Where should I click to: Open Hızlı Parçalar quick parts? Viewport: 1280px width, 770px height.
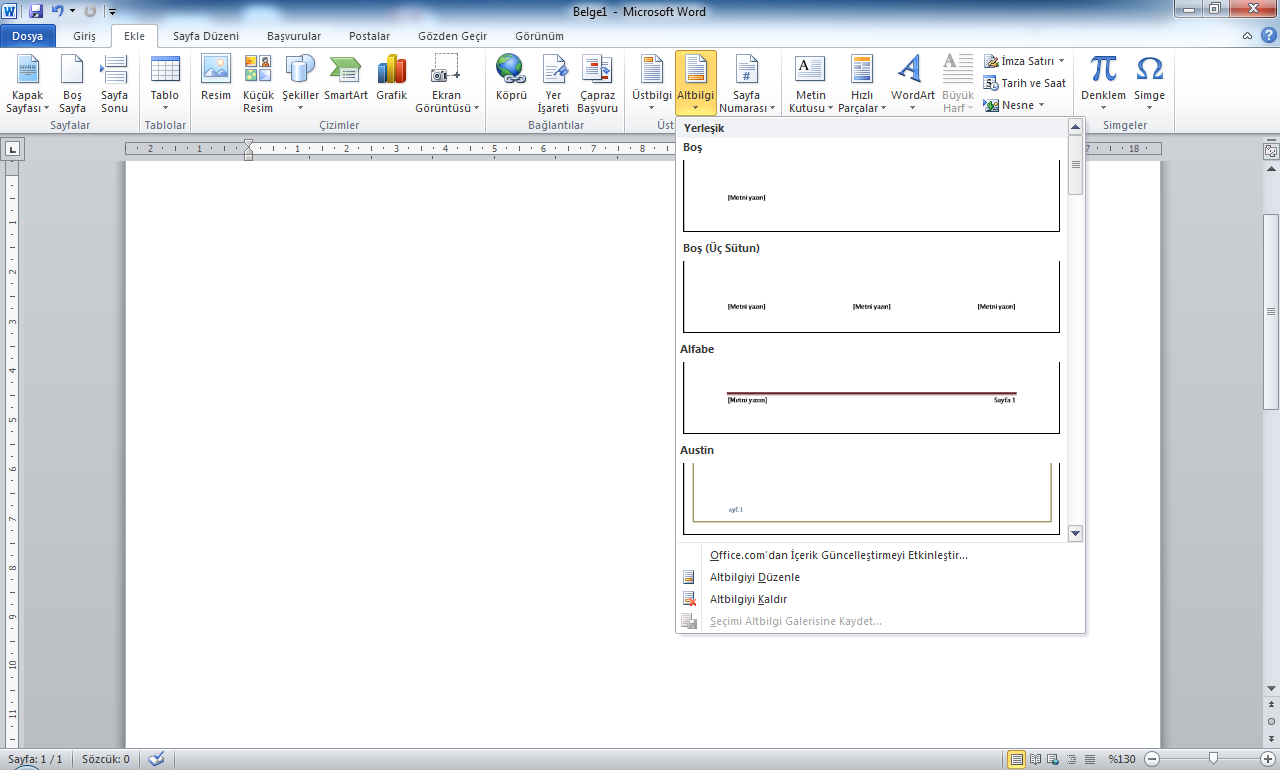pos(862,84)
